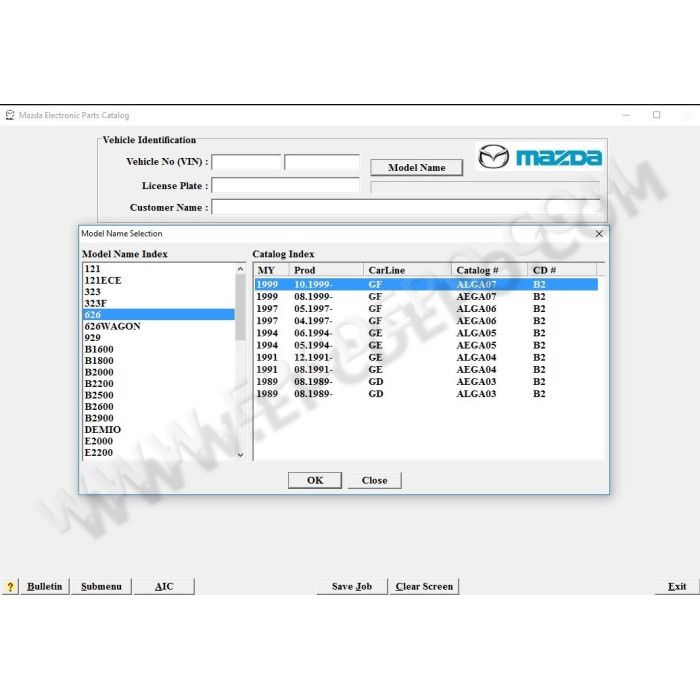Confirm selection with OK button

pos(315,480)
